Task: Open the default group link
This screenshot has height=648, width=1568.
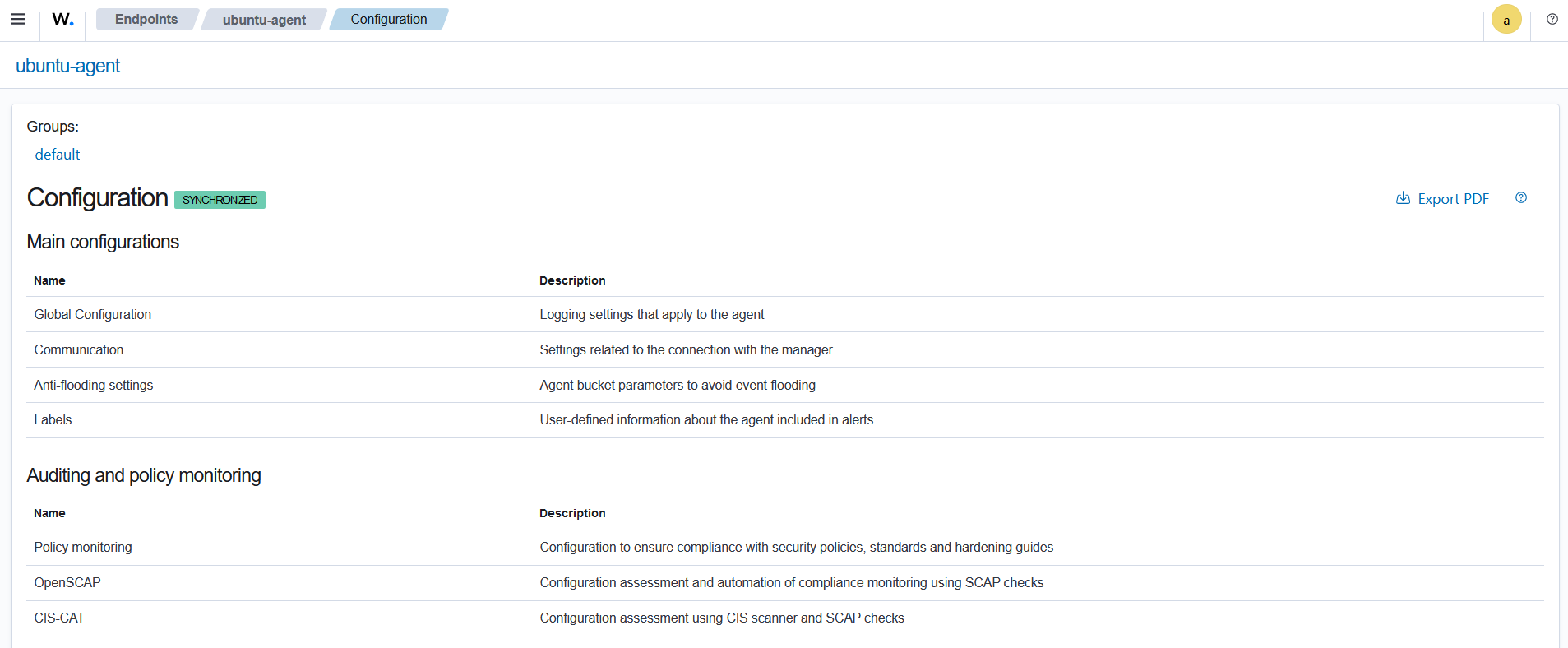Action: click(58, 155)
